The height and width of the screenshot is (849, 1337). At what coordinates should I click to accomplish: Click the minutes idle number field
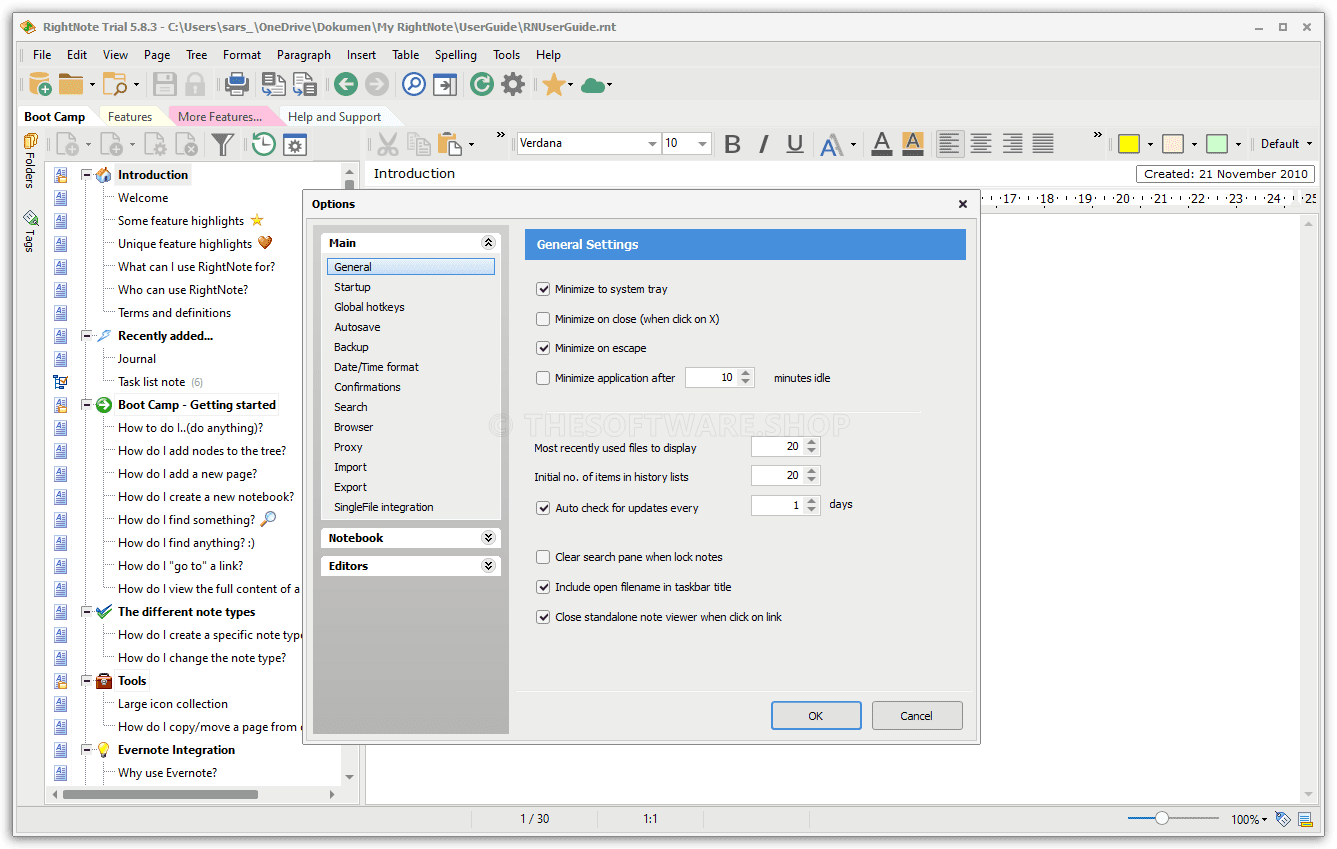tap(712, 378)
